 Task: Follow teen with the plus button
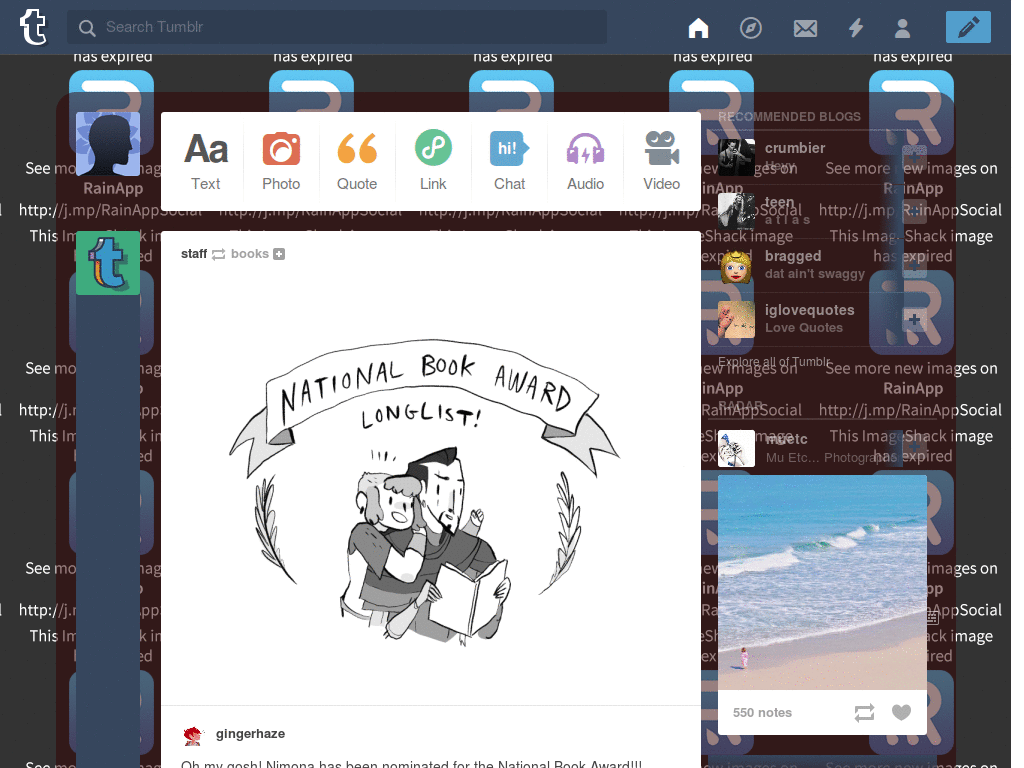[x=914, y=211]
